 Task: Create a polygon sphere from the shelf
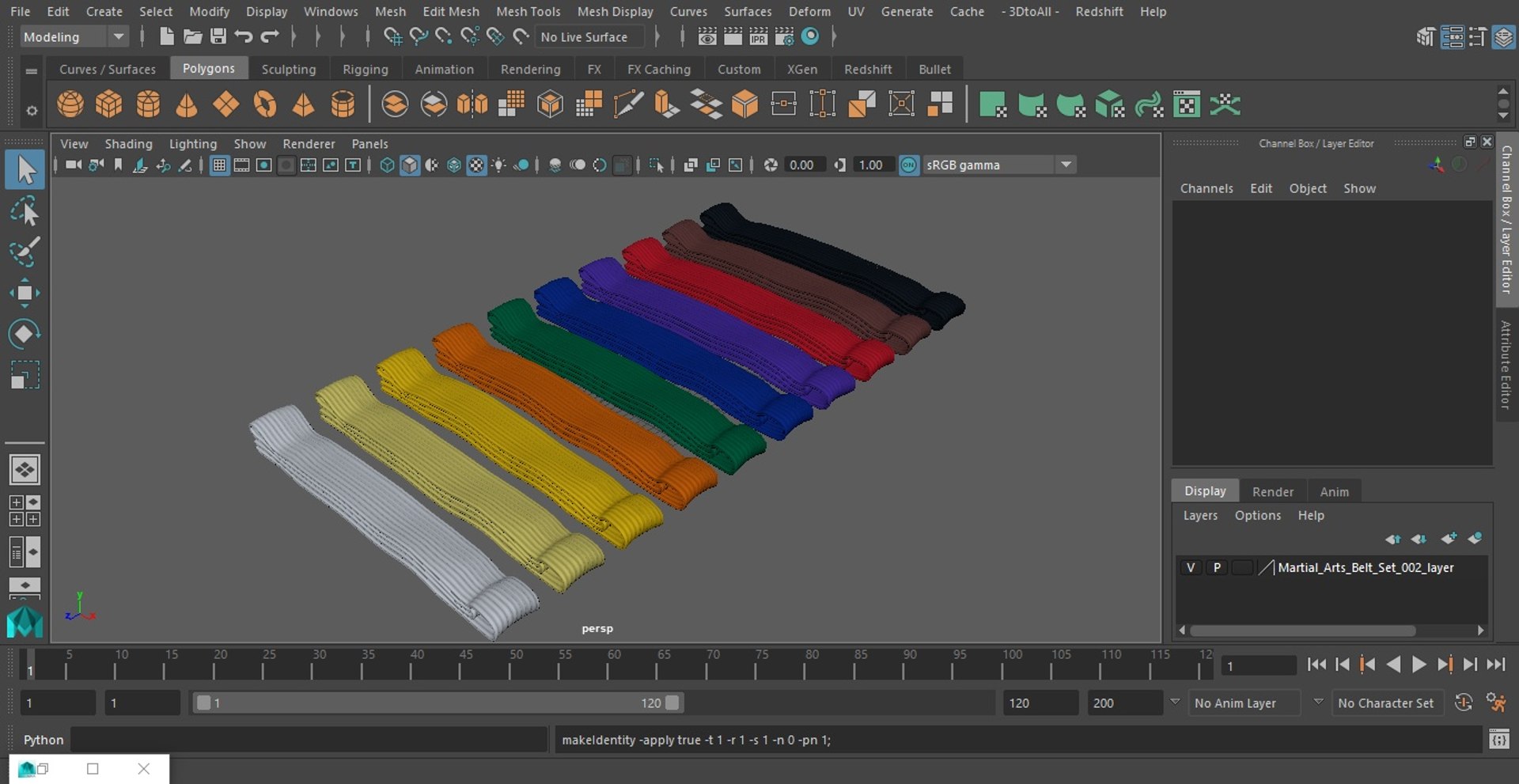click(x=70, y=104)
